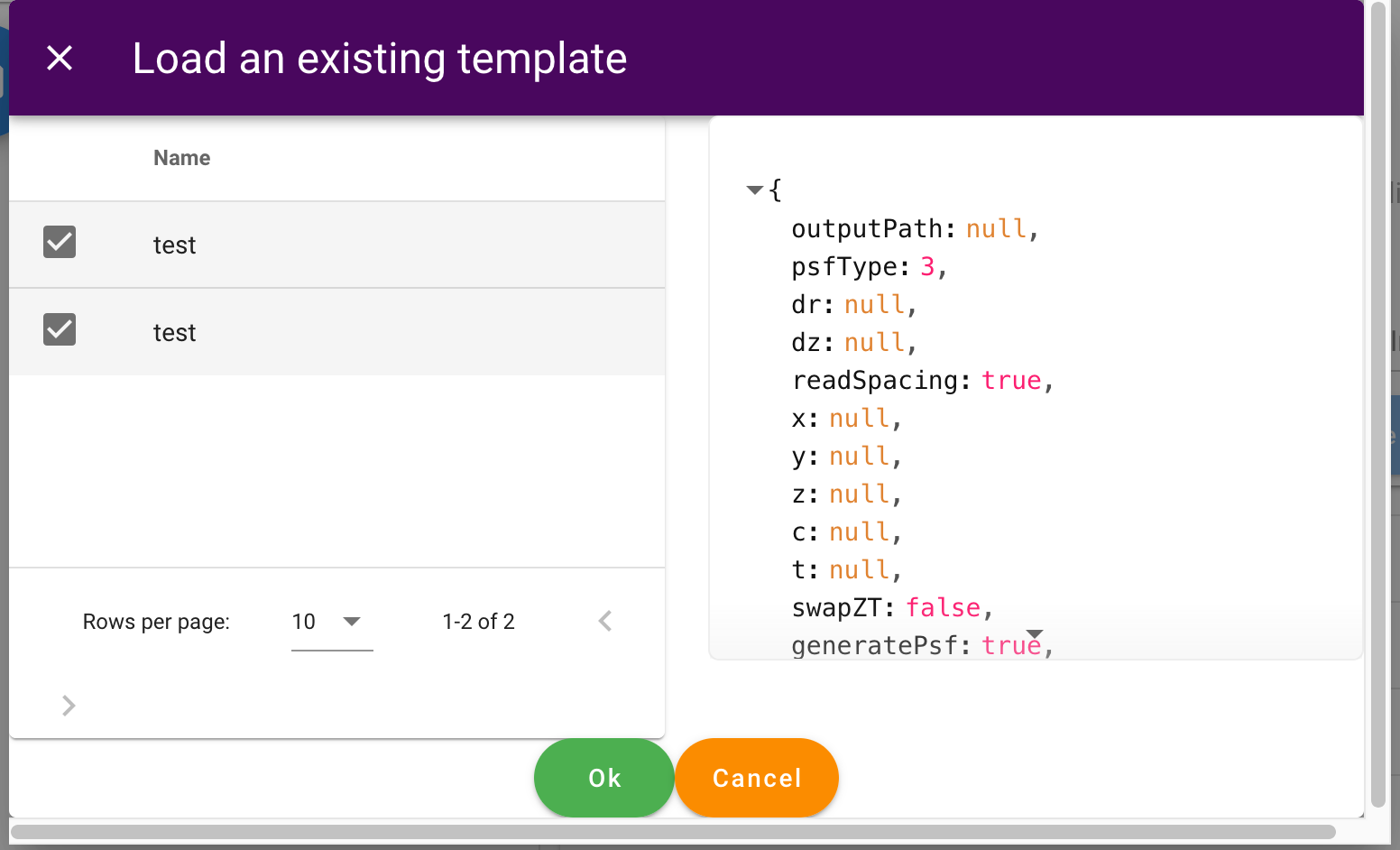Click the next page arrow
The width and height of the screenshot is (1400, 850).
(69, 706)
